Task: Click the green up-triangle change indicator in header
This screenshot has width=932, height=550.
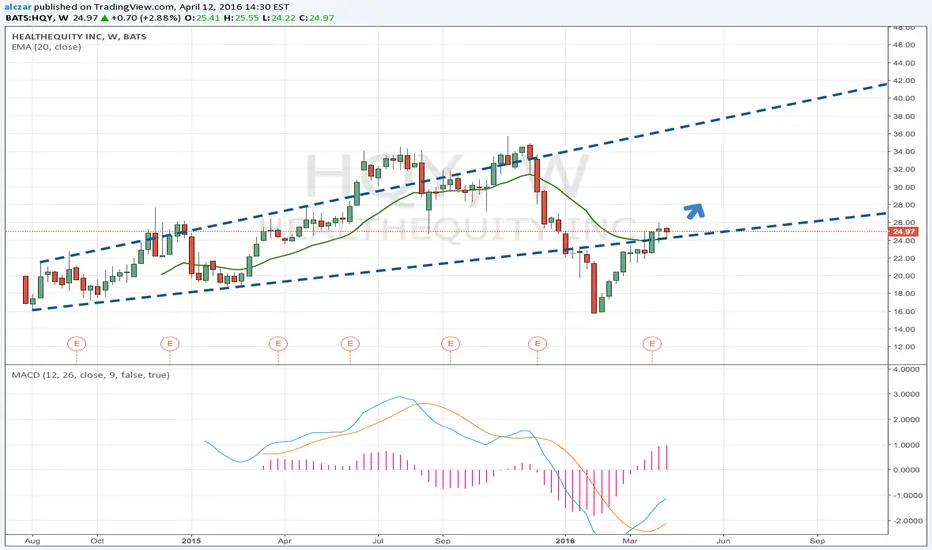Action: pyautogui.click(x=105, y=18)
